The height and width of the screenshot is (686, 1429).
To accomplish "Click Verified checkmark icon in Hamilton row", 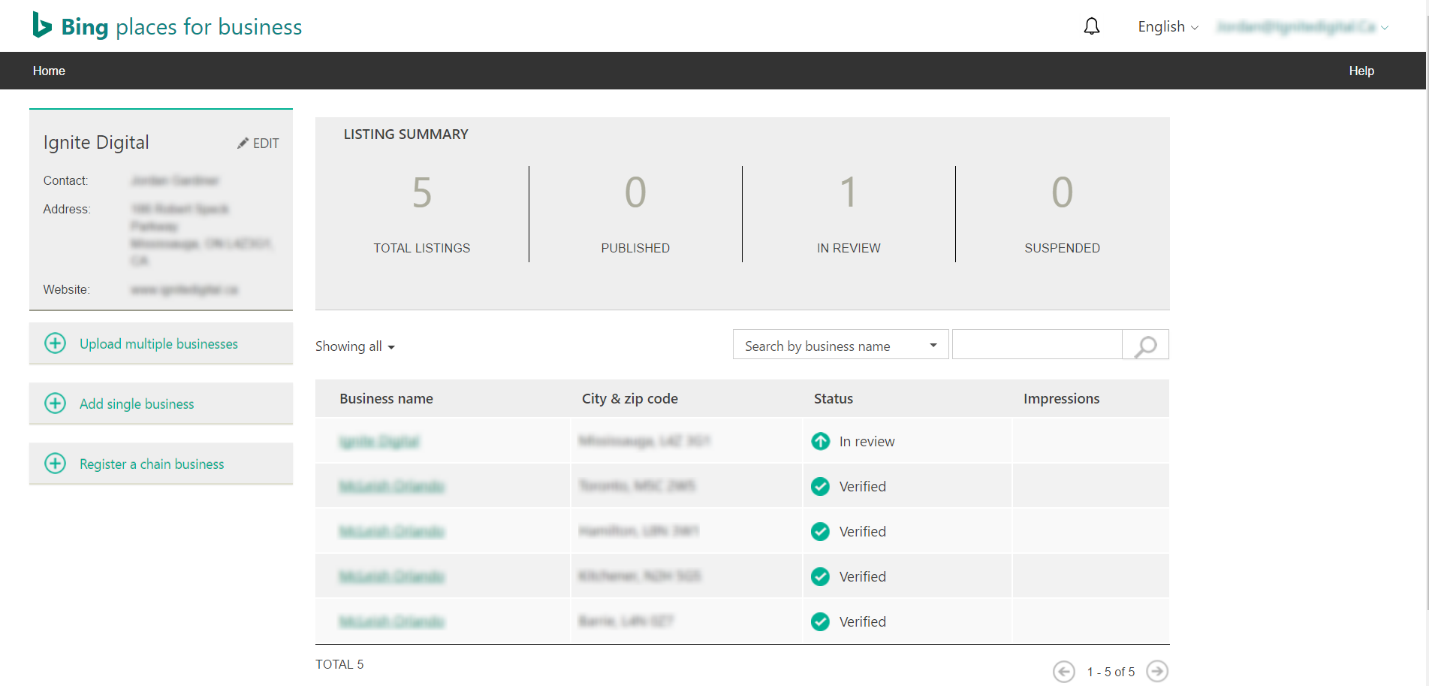I will click(x=821, y=531).
